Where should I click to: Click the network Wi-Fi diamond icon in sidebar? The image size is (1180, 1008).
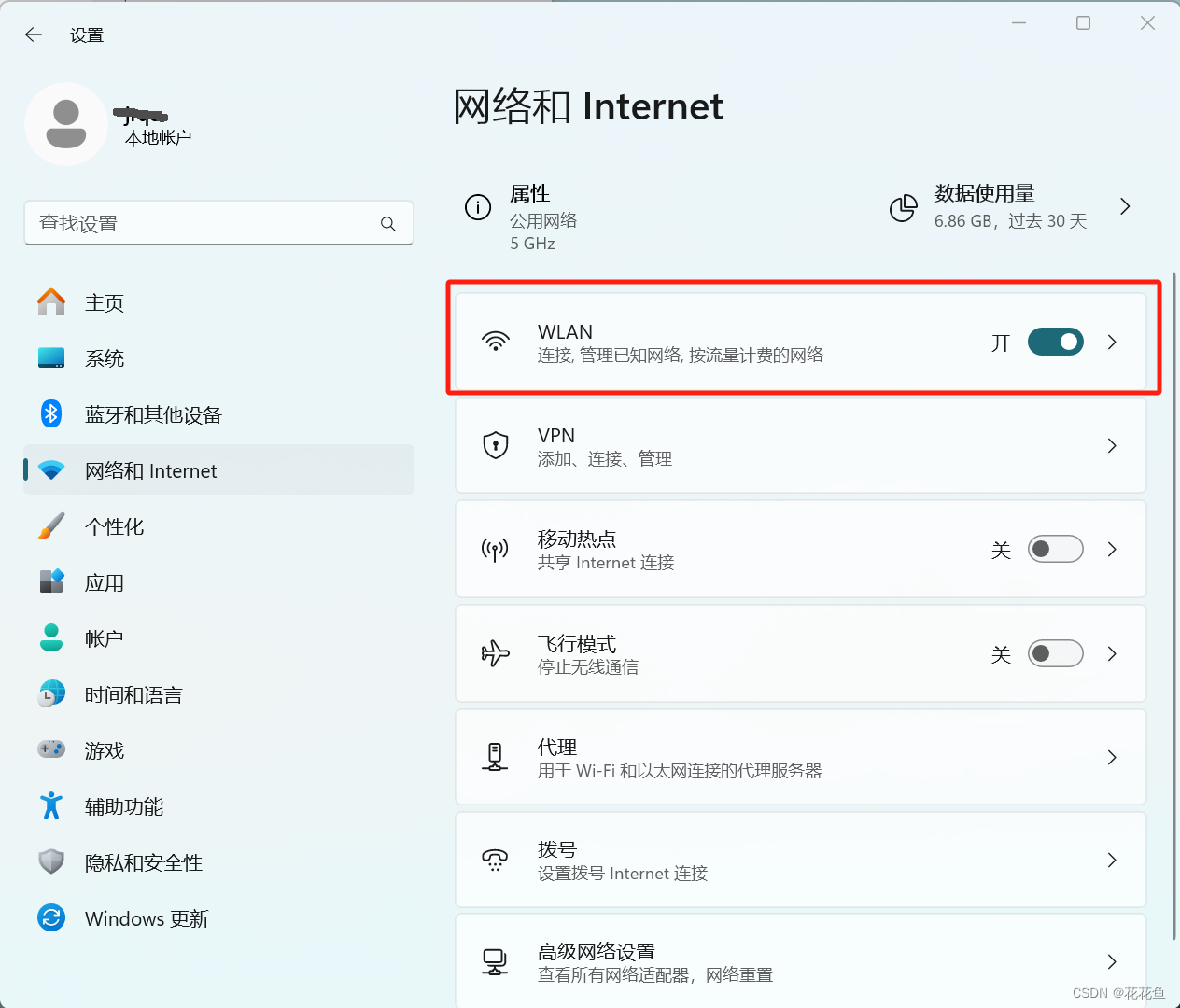click(51, 470)
